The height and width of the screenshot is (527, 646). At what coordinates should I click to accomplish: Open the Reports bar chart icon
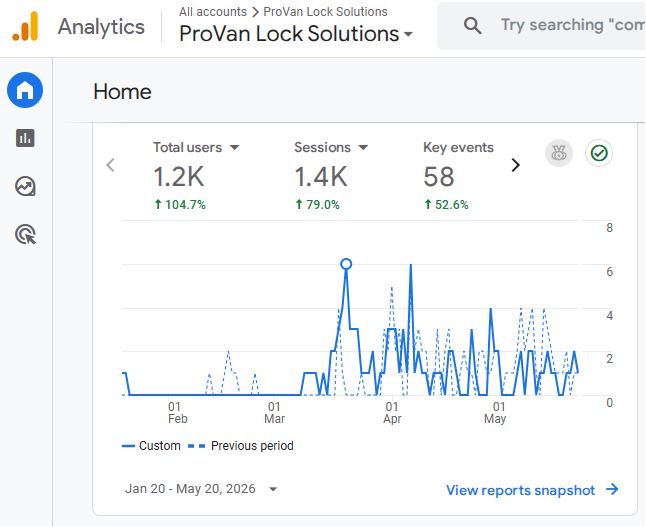(x=25, y=138)
